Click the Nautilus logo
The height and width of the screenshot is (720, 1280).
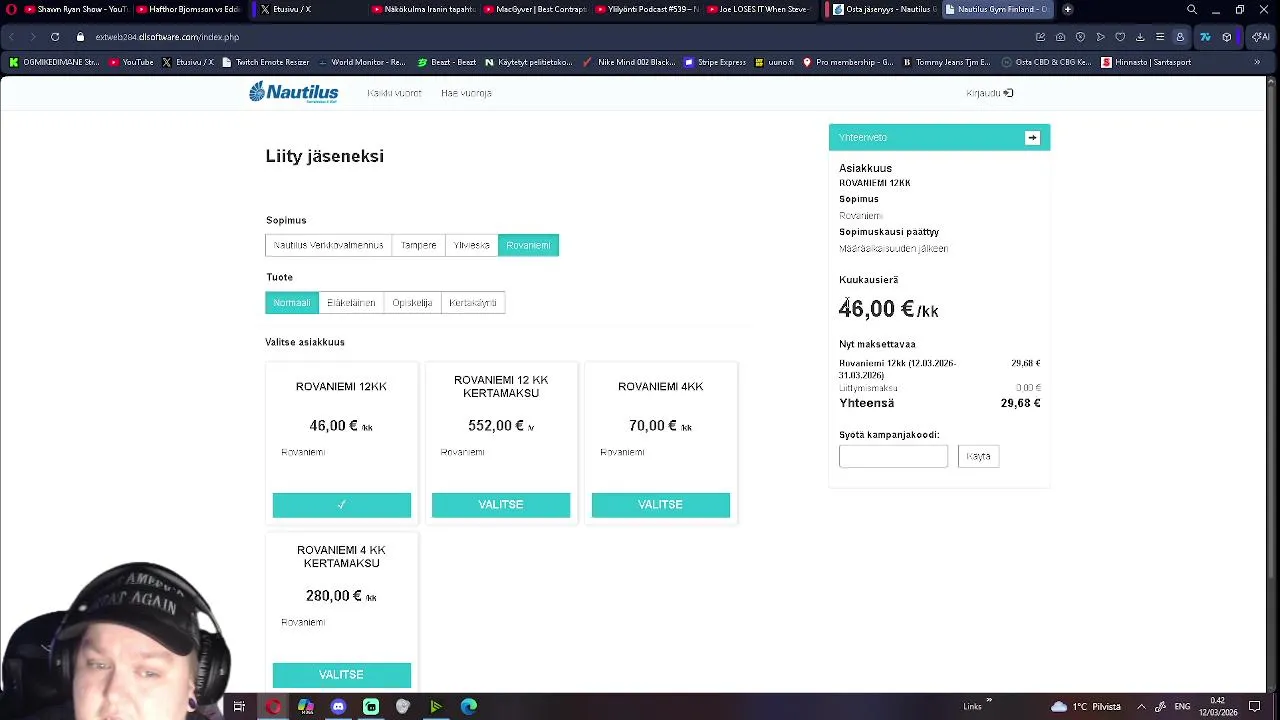pos(294,92)
